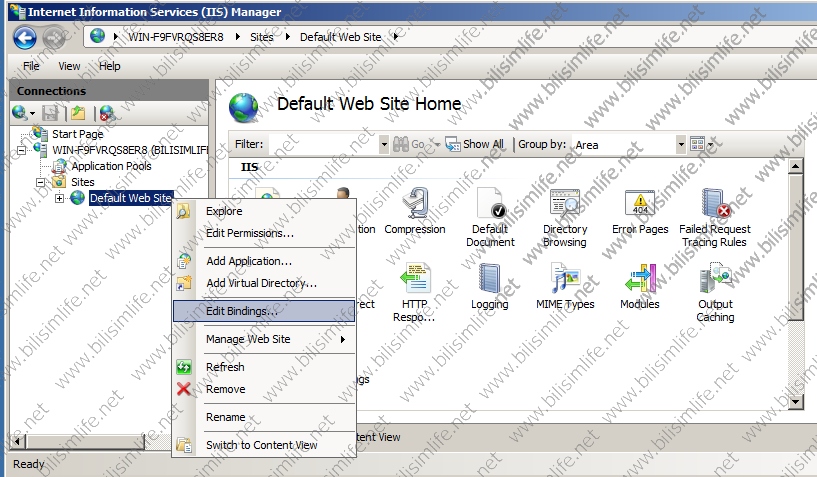817x477 pixels.
Task: Open the Error Pages feature
Action: tap(640, 212)
